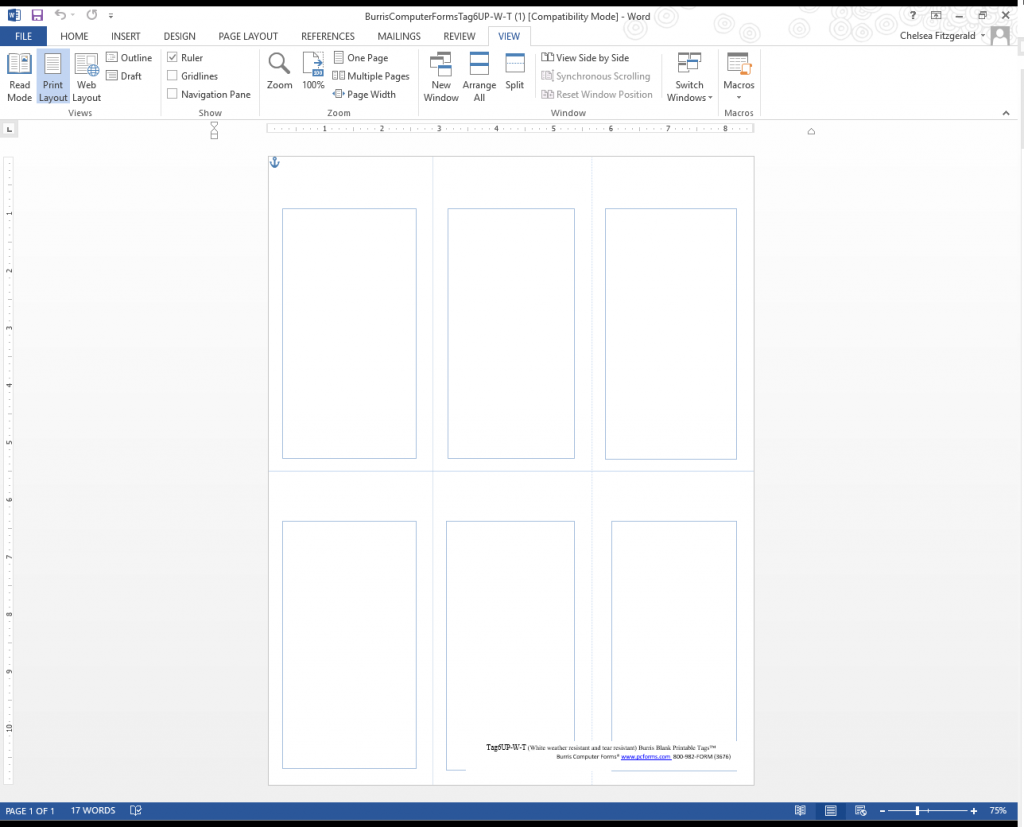Save document with the floppy icon
The height and width of the screenshot is (827, 1024).
(x=37, y=15)
